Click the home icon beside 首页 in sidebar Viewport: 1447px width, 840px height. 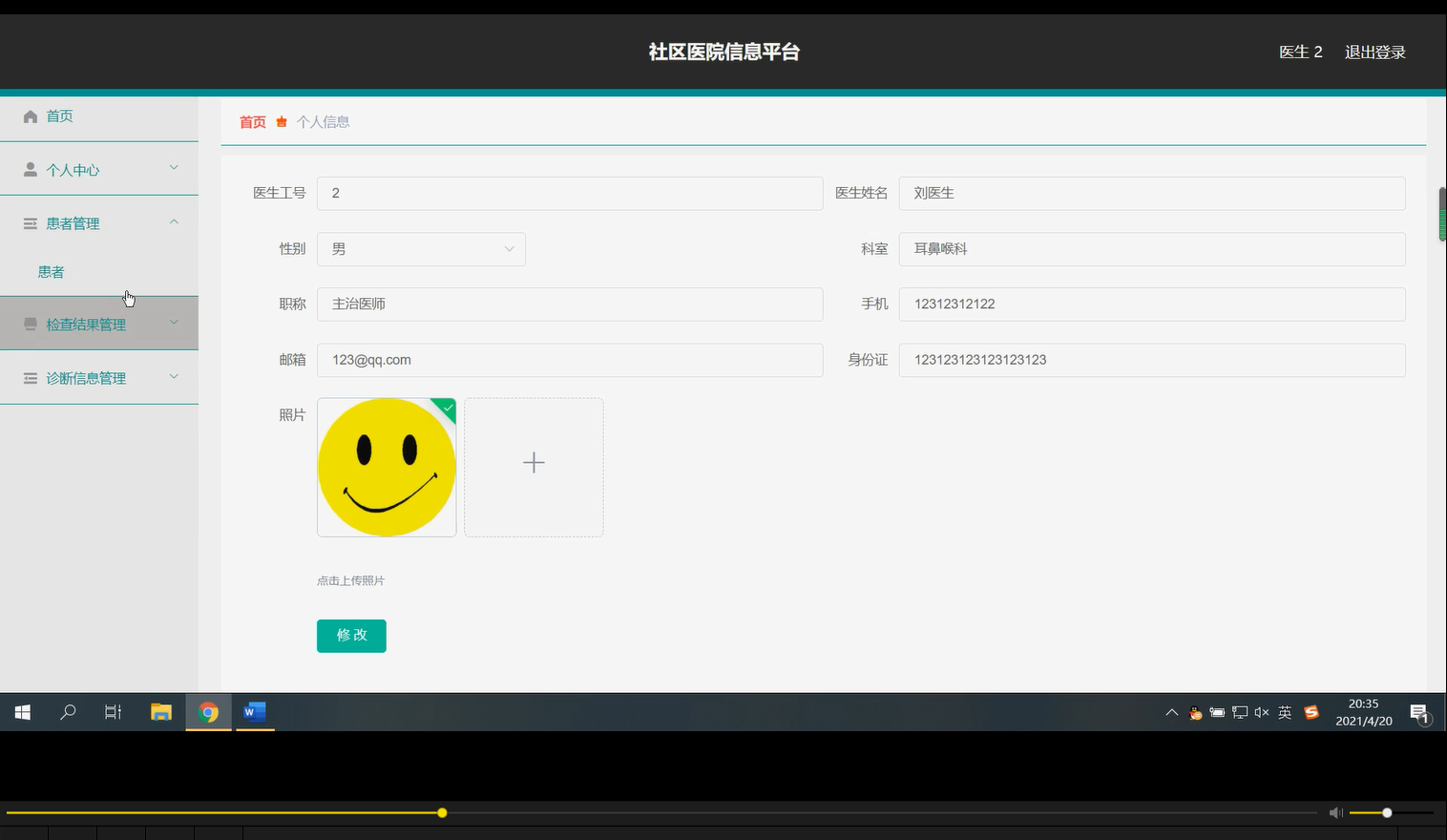click(30, 115)
